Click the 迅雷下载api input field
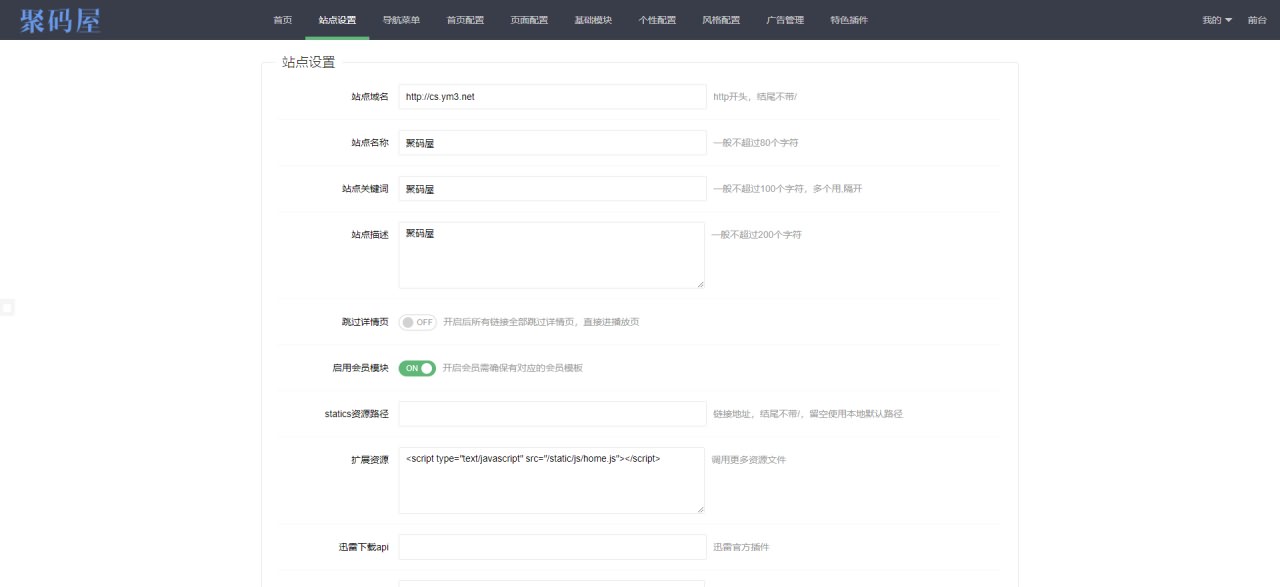 (552, 547)
